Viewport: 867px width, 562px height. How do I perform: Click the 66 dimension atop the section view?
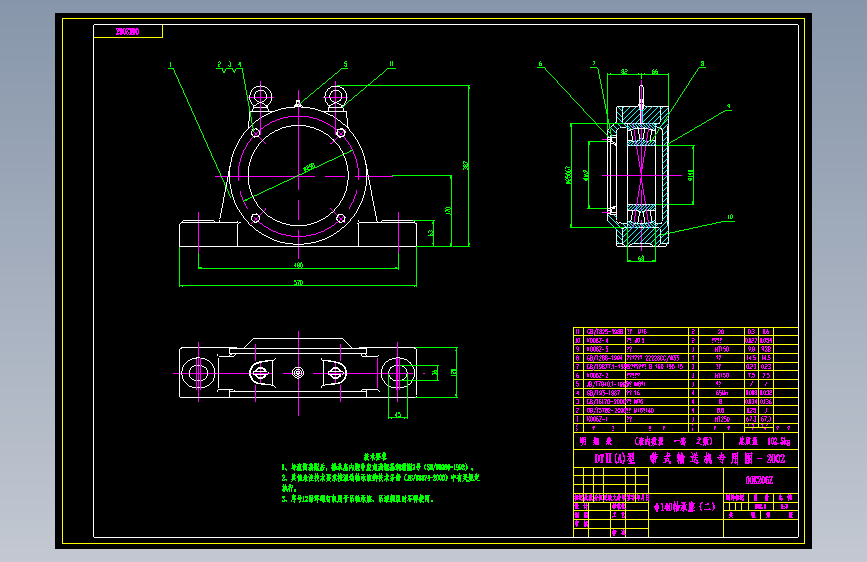655,72
